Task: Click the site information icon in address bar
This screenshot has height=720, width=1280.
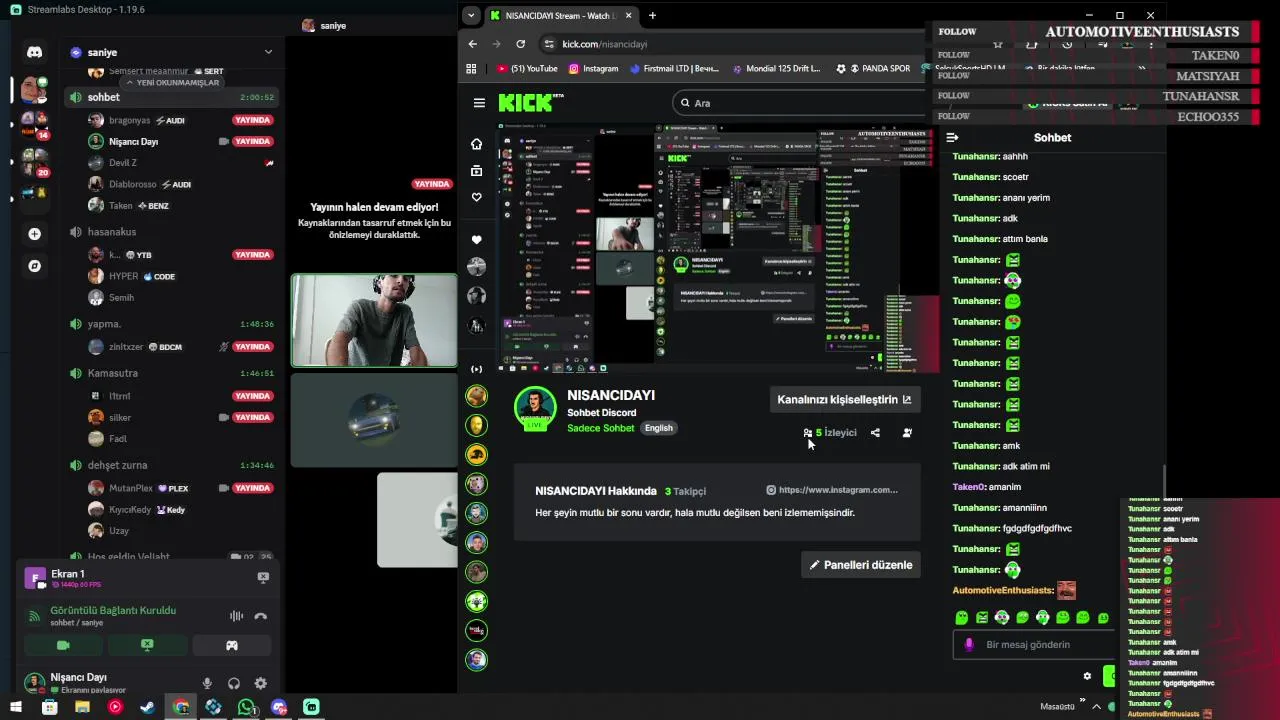Action: pyautogui.click(x=548, y=44)
